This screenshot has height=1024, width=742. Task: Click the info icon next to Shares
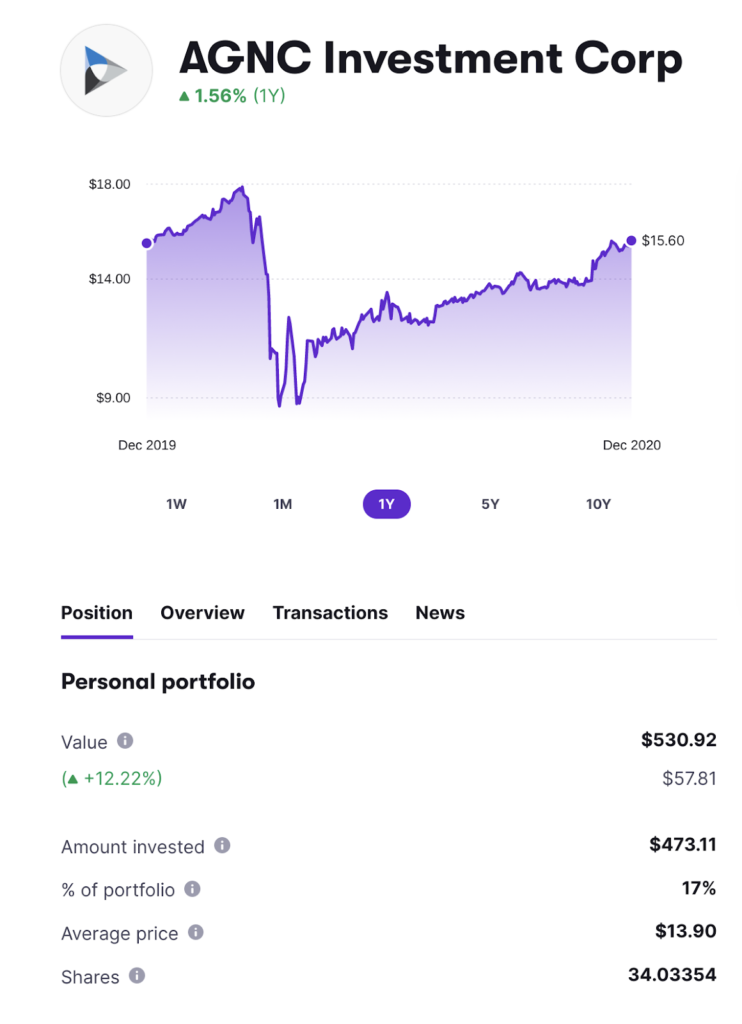click(x=137, y=975)
